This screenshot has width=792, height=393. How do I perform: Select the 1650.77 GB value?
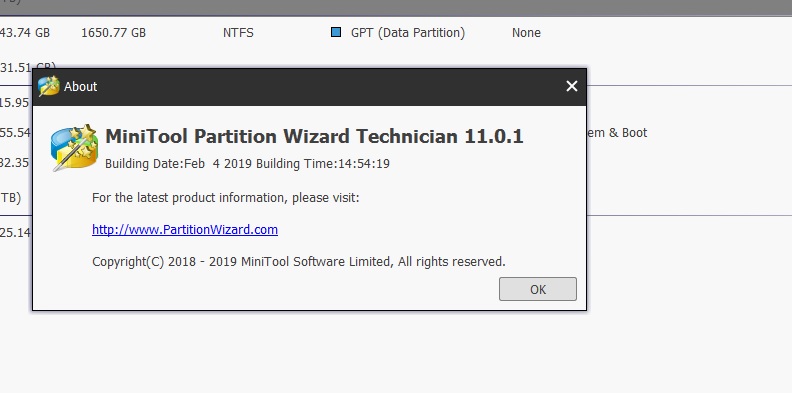(x=113, y=33)
